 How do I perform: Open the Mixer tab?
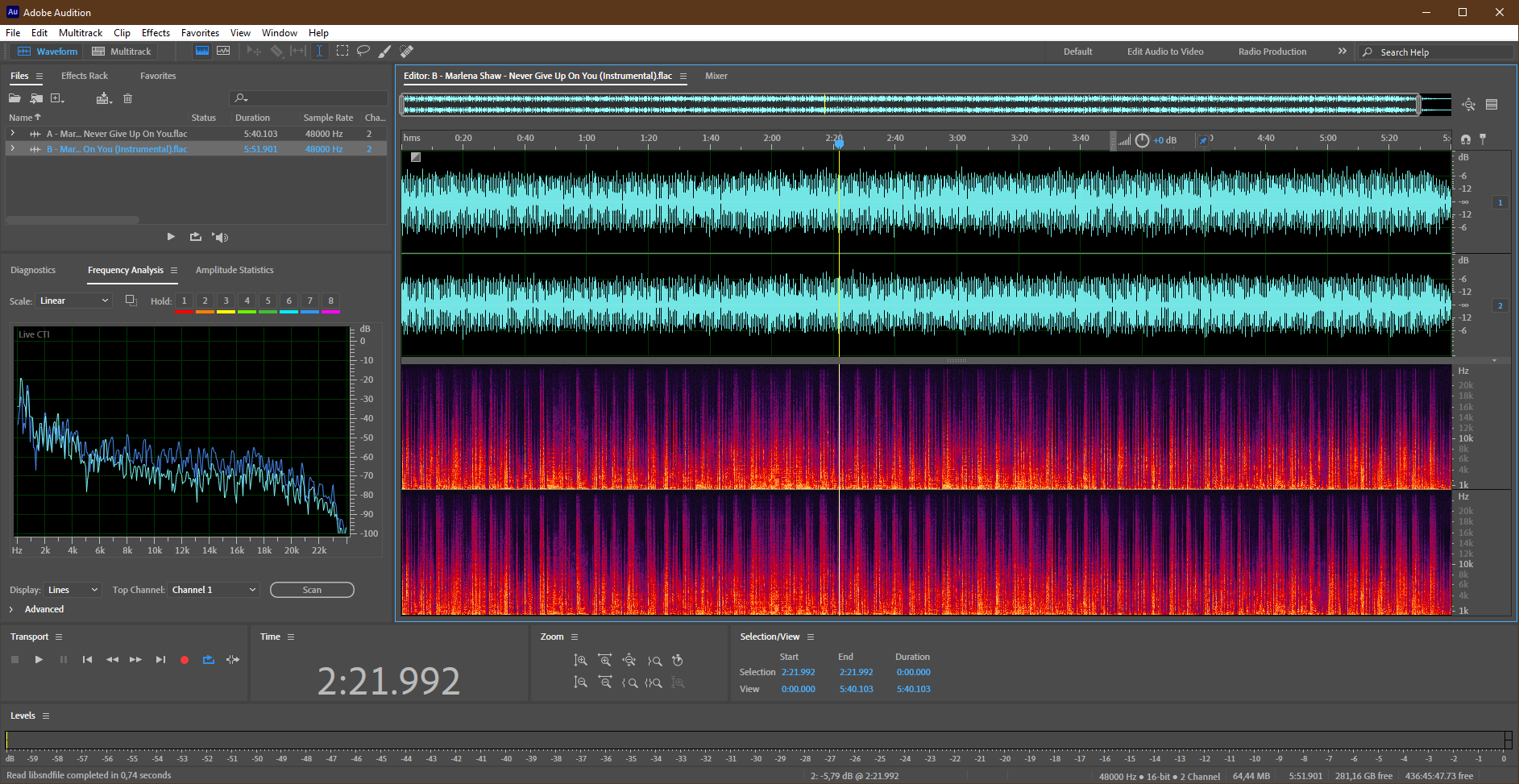716,76
